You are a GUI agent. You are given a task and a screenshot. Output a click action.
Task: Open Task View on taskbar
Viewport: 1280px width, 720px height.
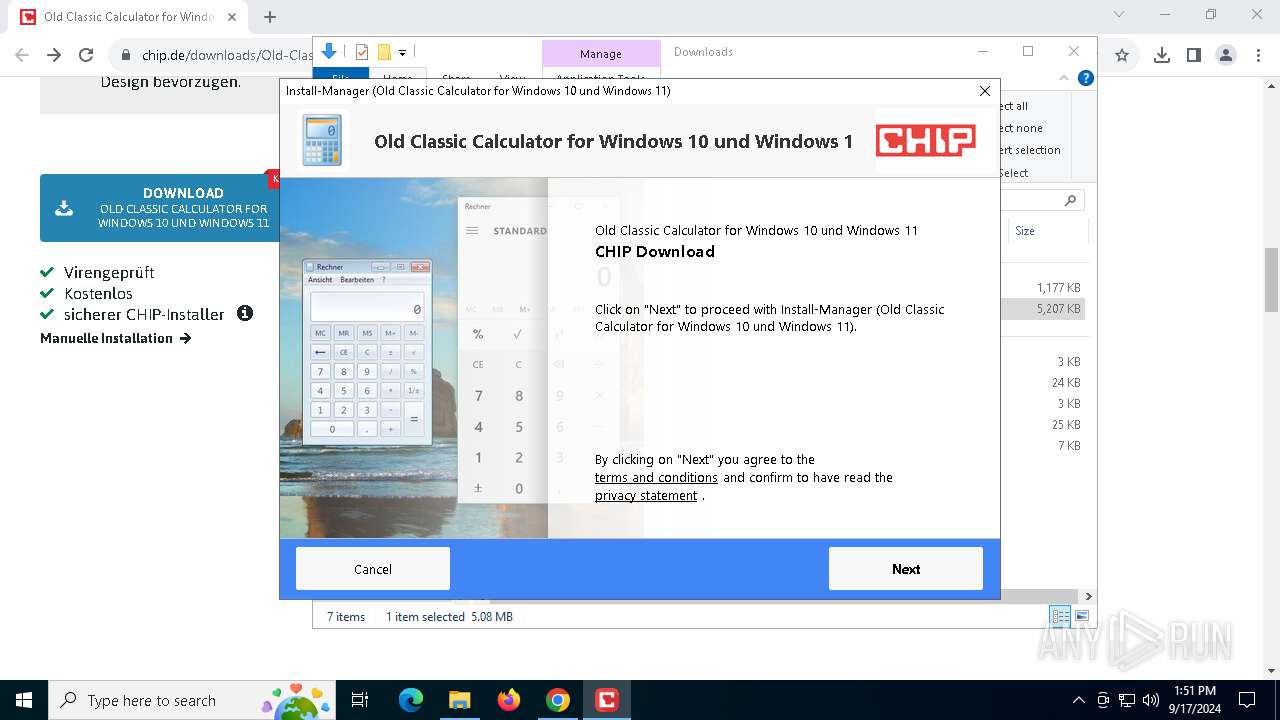360,700
